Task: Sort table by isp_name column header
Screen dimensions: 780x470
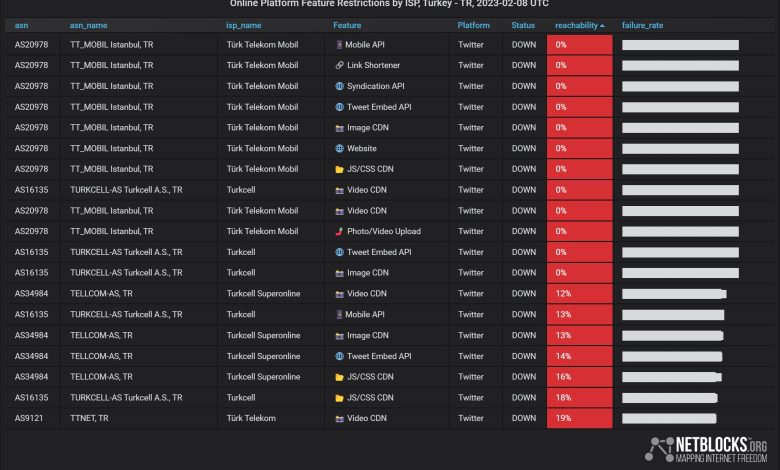Action: coord(244,25)
